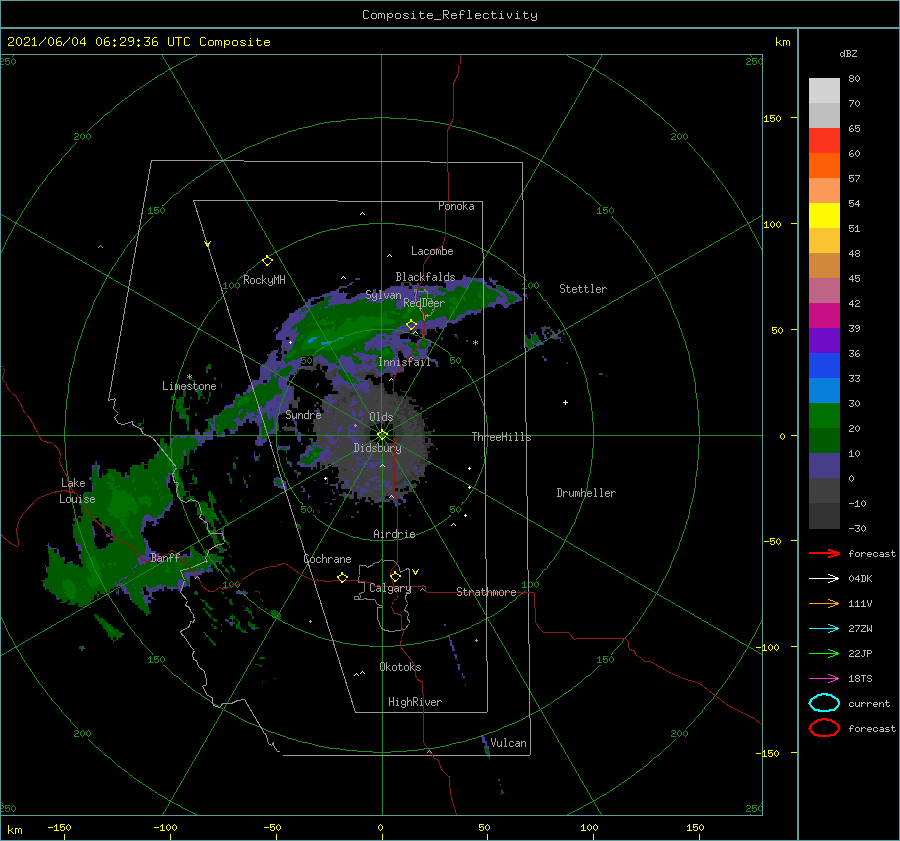Click the yellow diamond marker near RedDeer
900x841 pixels.
[x=411, y=325]
